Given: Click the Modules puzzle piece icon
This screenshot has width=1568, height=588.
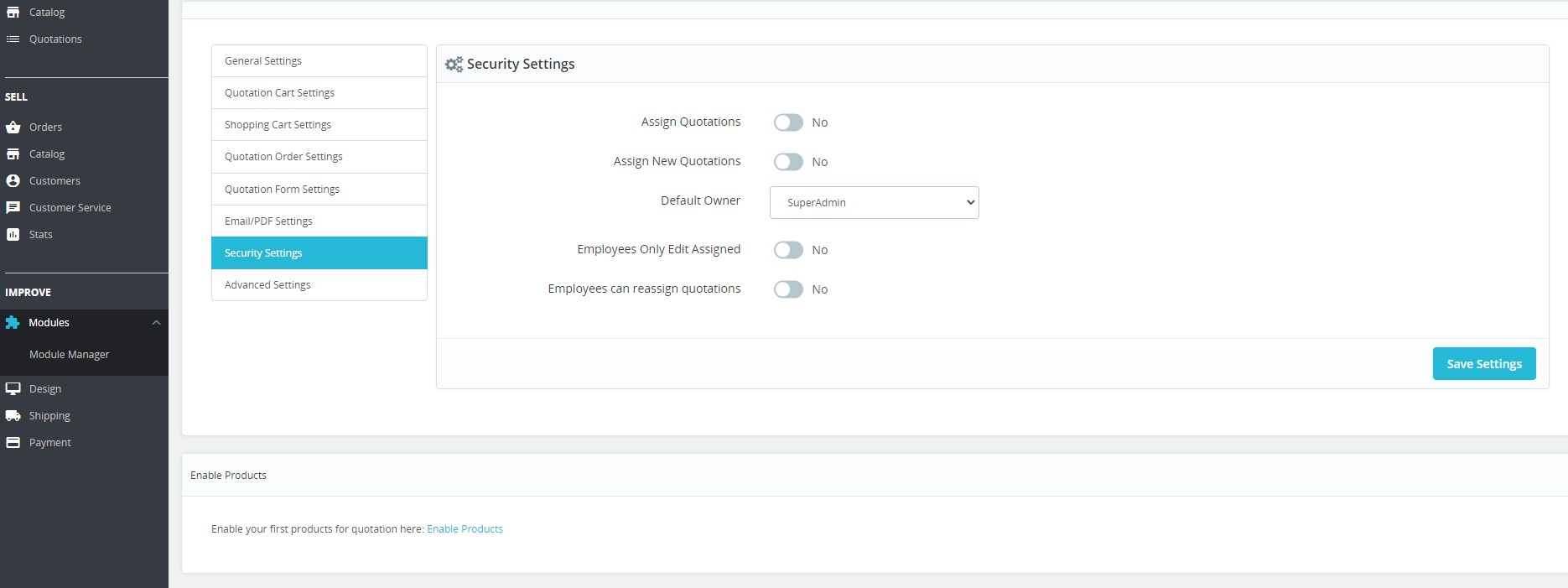Looking at the screenshot, I should point(13,323).
